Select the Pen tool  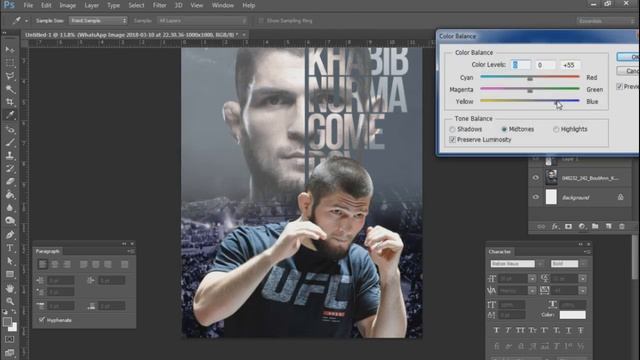(x=10, y=235)
